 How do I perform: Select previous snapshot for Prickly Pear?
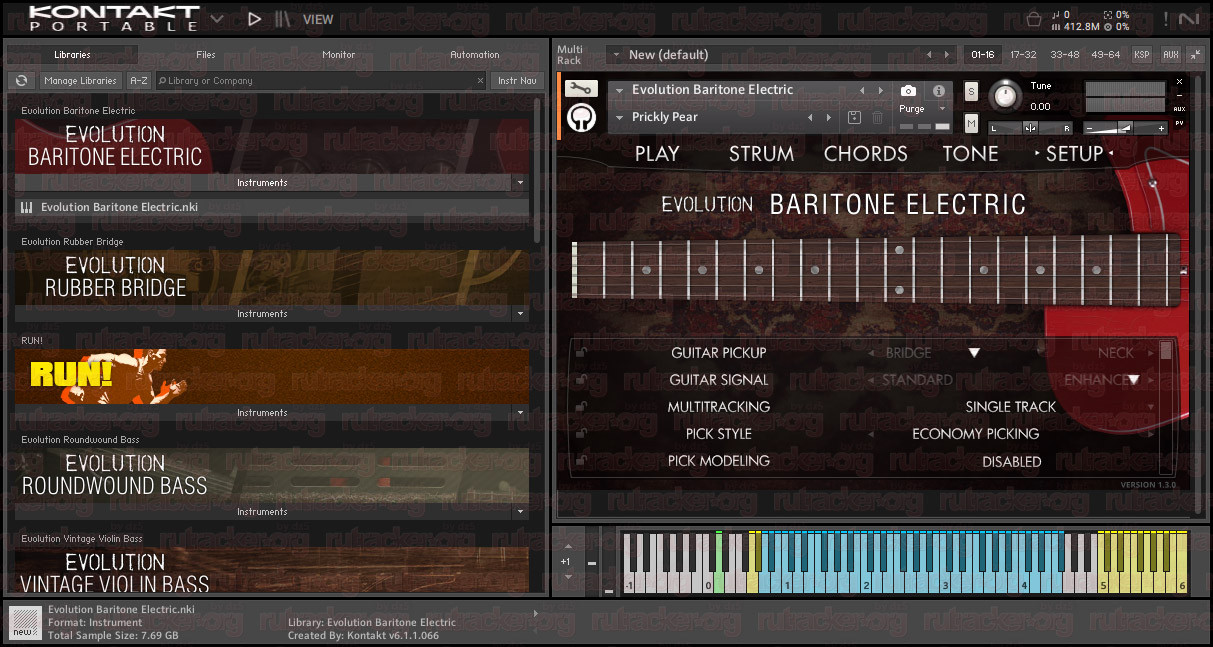(x=811, y=117)
